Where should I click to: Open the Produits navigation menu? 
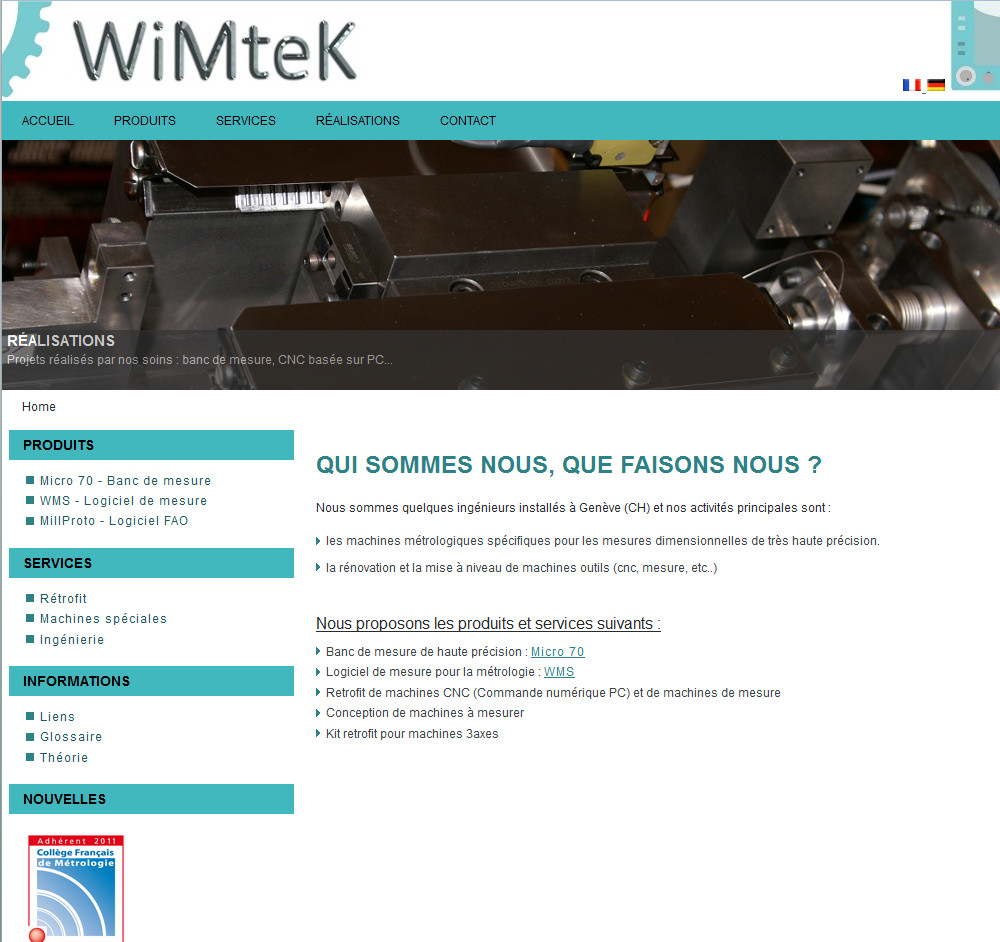pyautogui.click(x=145, y=121)
